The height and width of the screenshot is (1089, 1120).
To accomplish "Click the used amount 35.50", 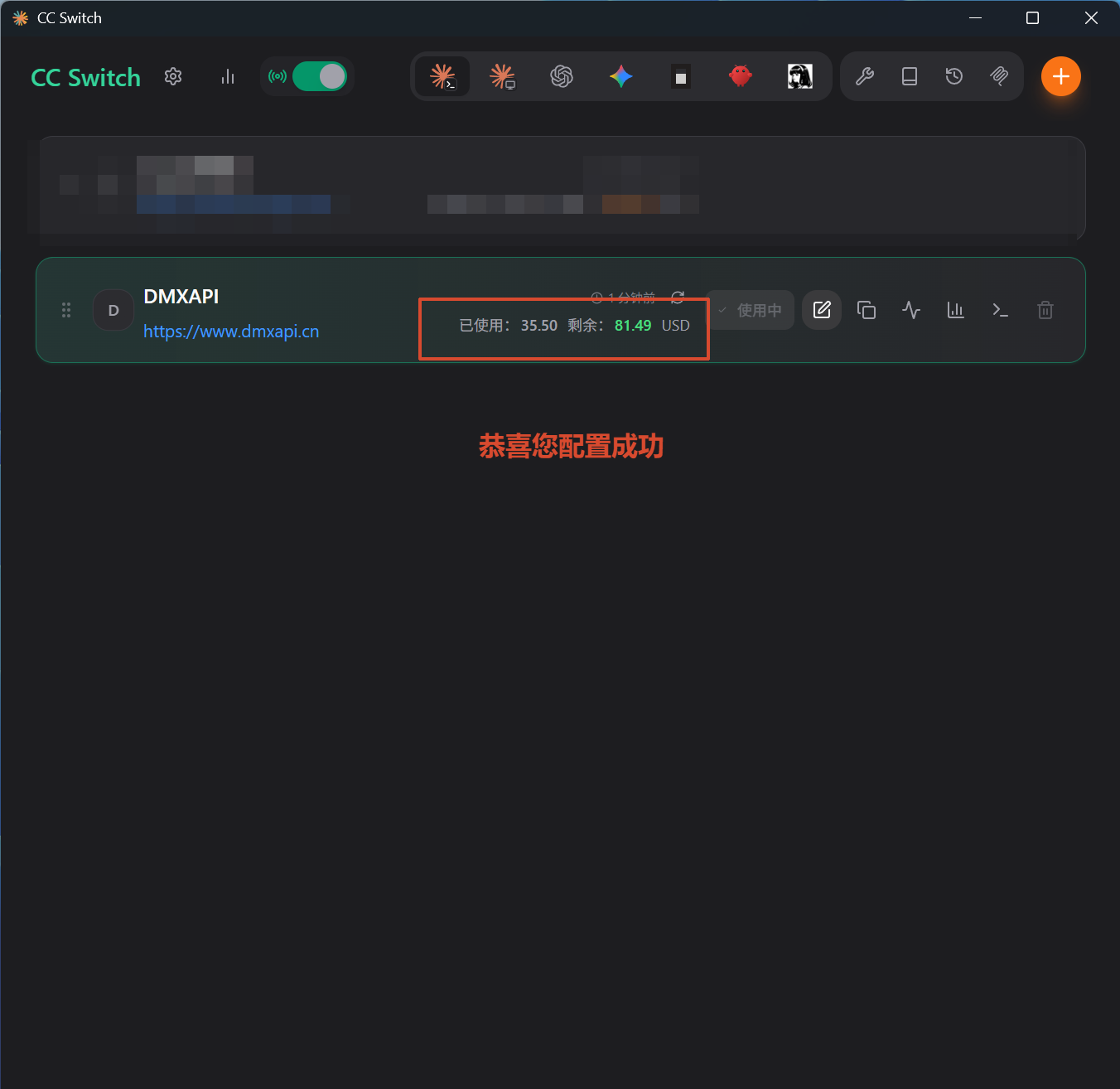I will 539,326.
